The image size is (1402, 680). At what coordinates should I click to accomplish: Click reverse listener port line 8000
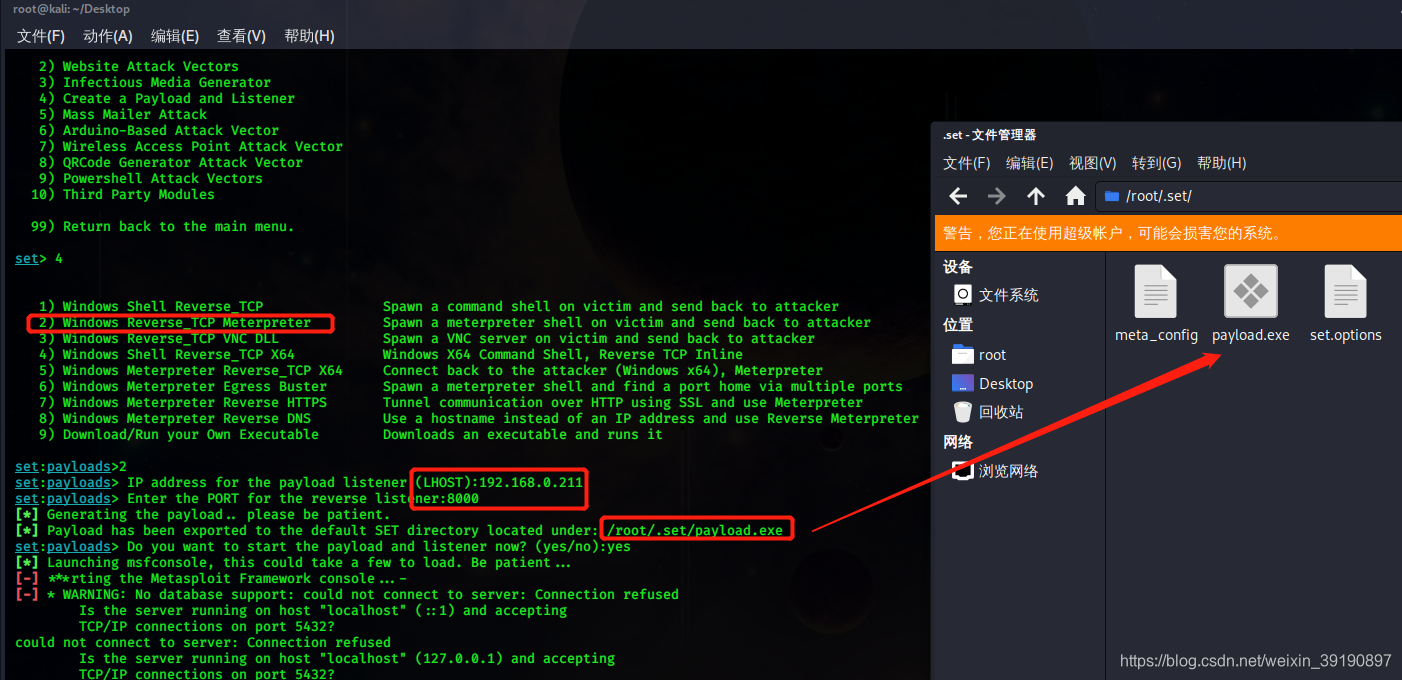point(247,498)
